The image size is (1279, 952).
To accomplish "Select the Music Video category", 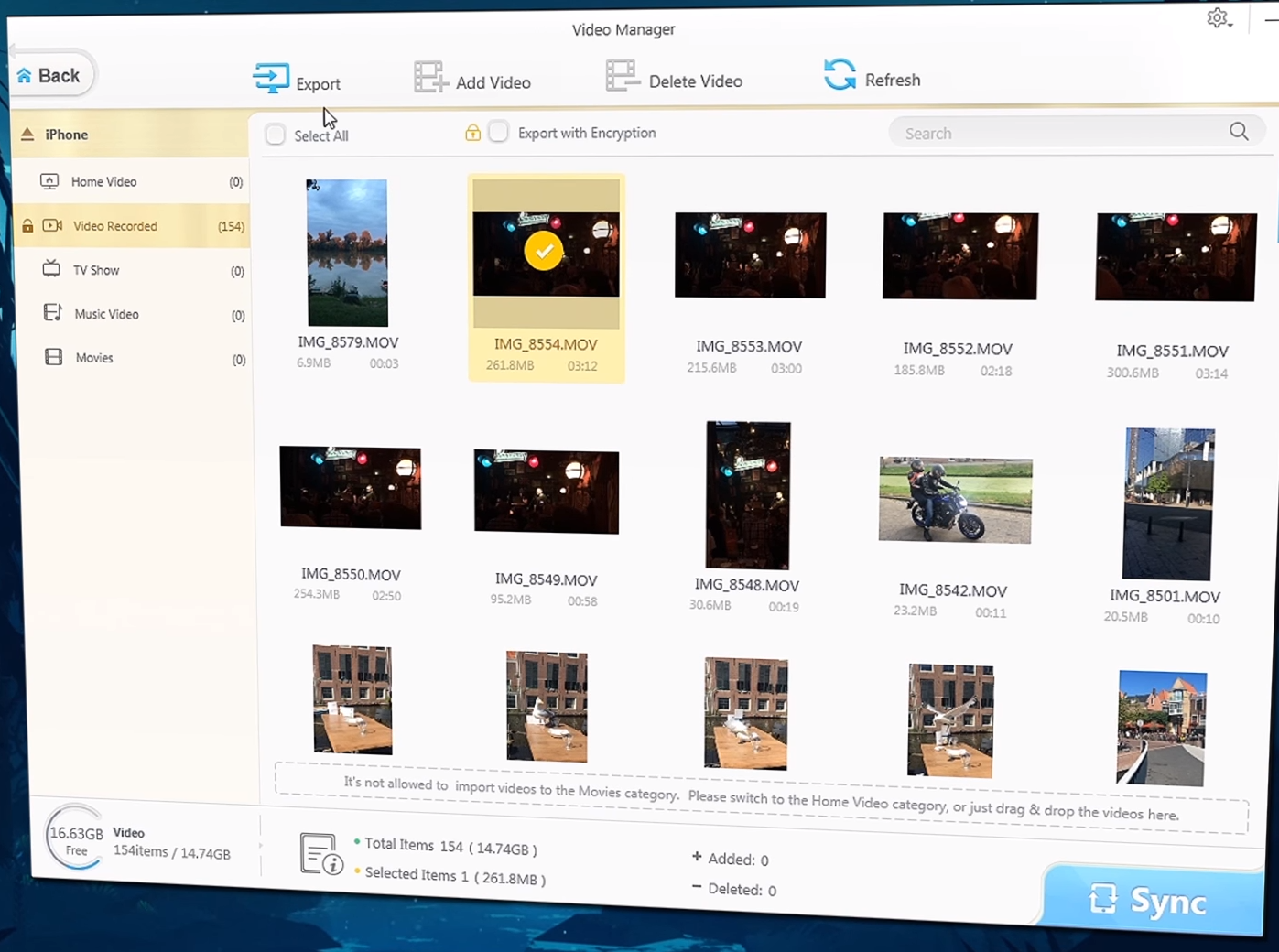I will (106, 314).
